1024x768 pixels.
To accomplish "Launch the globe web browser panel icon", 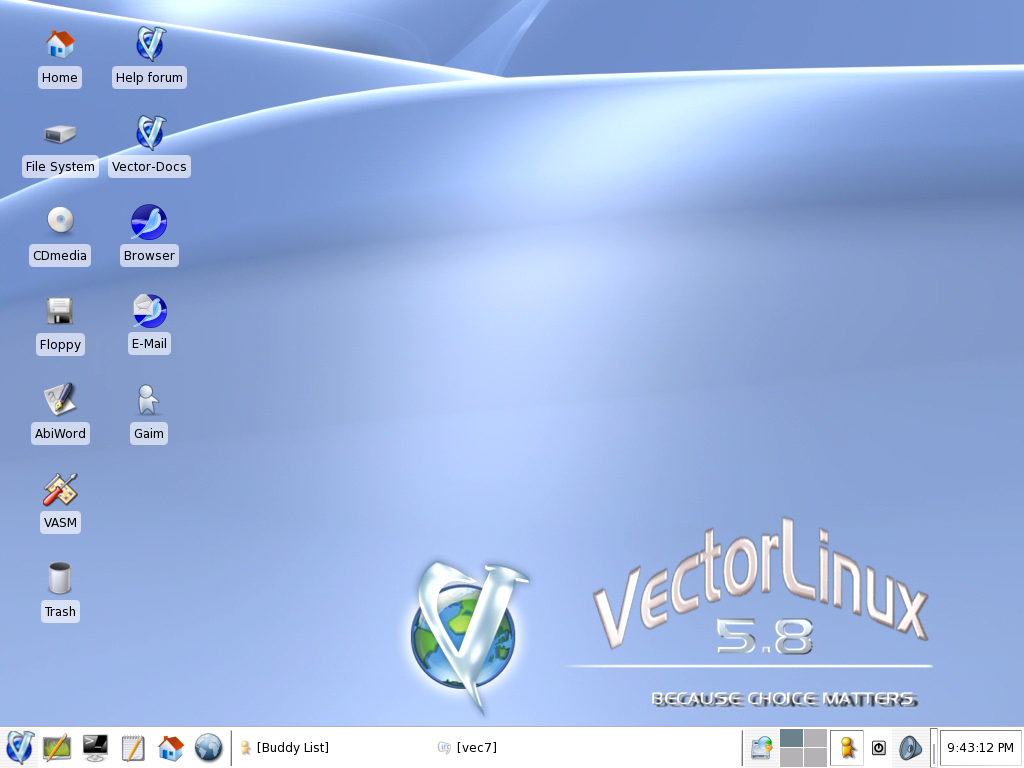I will click(x=208, y=748).
